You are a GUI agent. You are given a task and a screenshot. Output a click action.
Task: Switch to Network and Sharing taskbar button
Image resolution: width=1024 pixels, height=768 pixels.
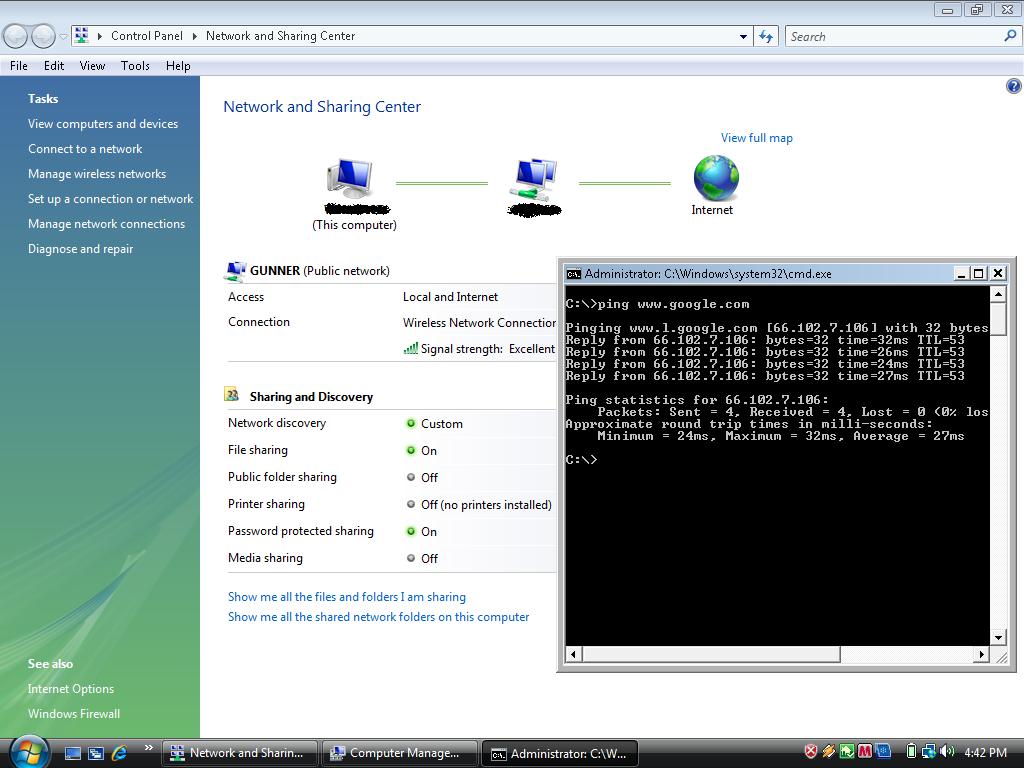239,753
